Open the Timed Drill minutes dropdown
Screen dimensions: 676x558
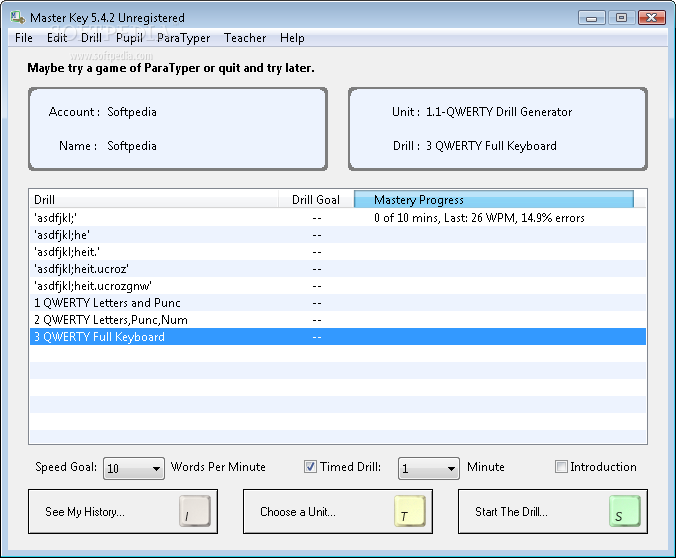click(429, 468)
